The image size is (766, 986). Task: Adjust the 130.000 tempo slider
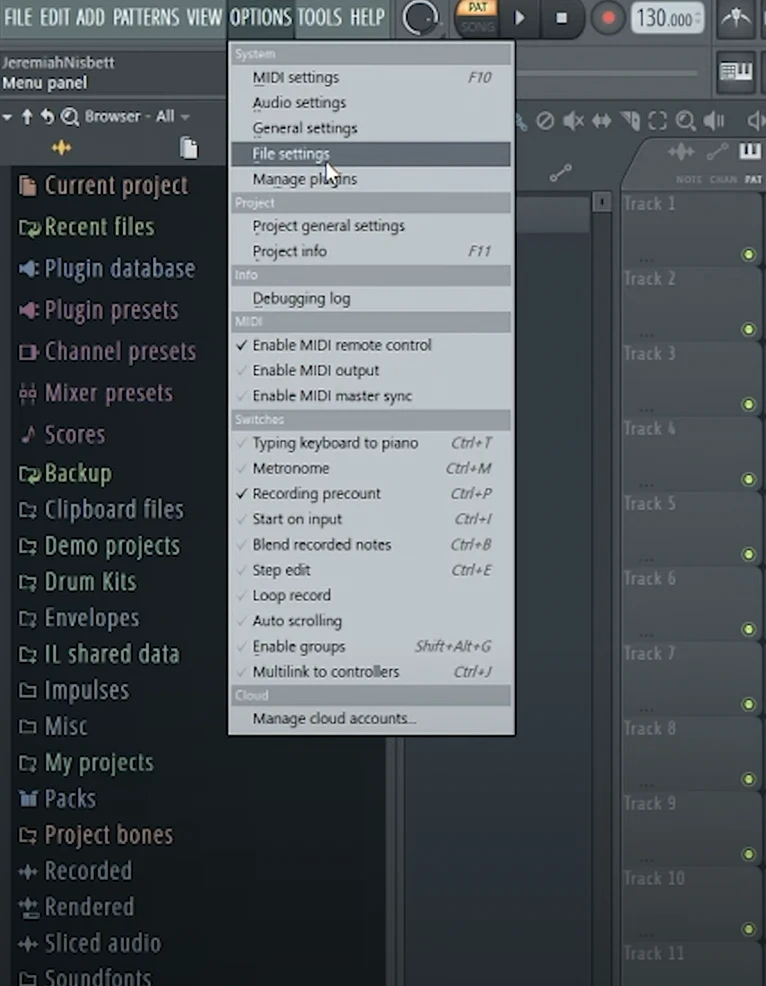(666, 18)
